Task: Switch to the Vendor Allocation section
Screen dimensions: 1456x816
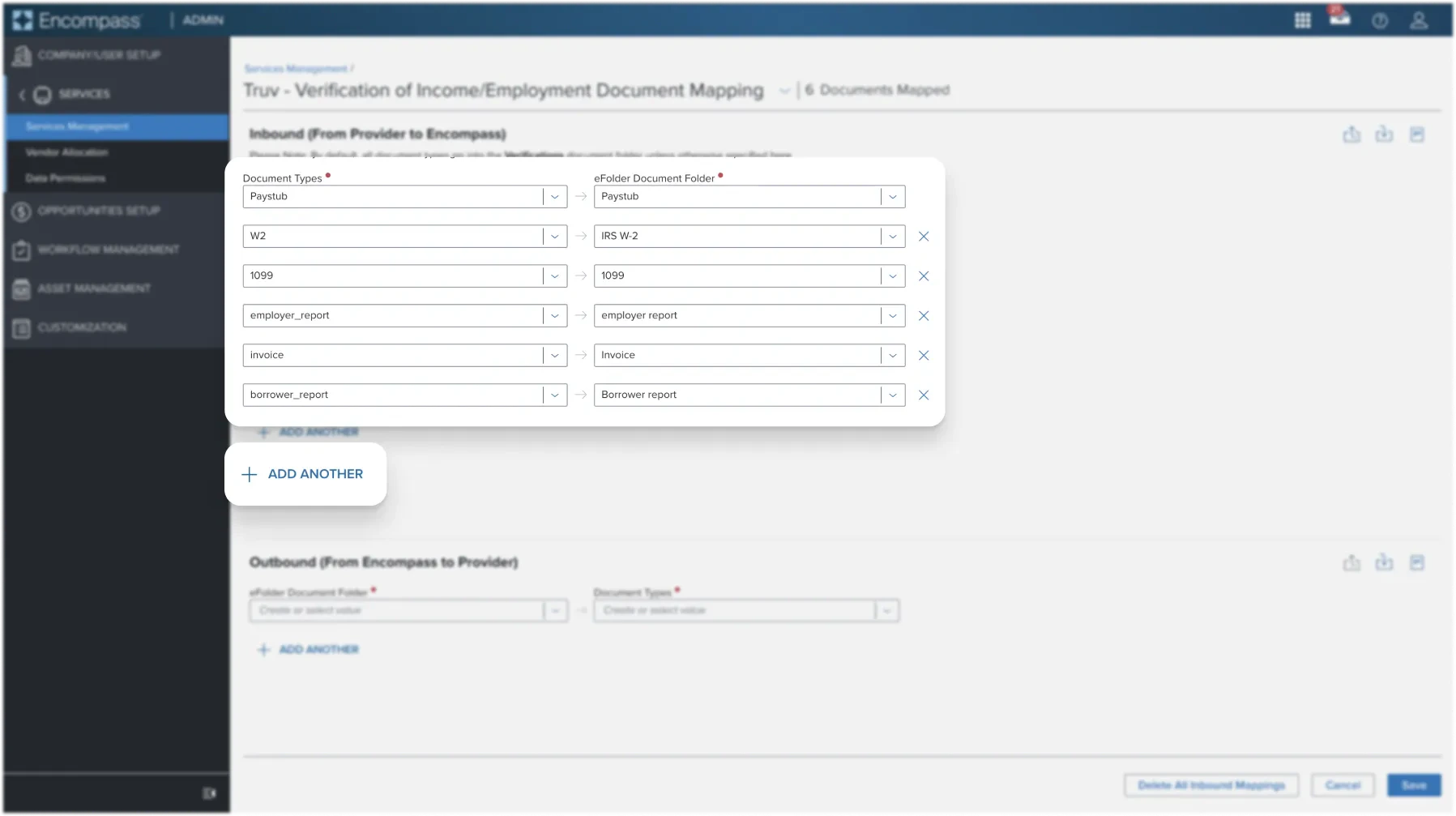Action: [x=68, y=152]
